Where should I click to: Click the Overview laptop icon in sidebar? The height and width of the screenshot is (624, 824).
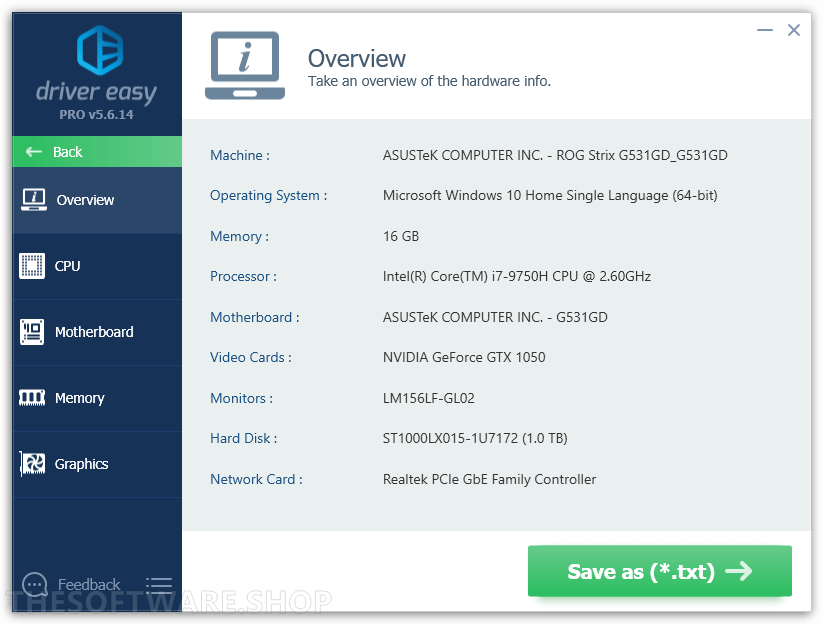tap(34, 200)
